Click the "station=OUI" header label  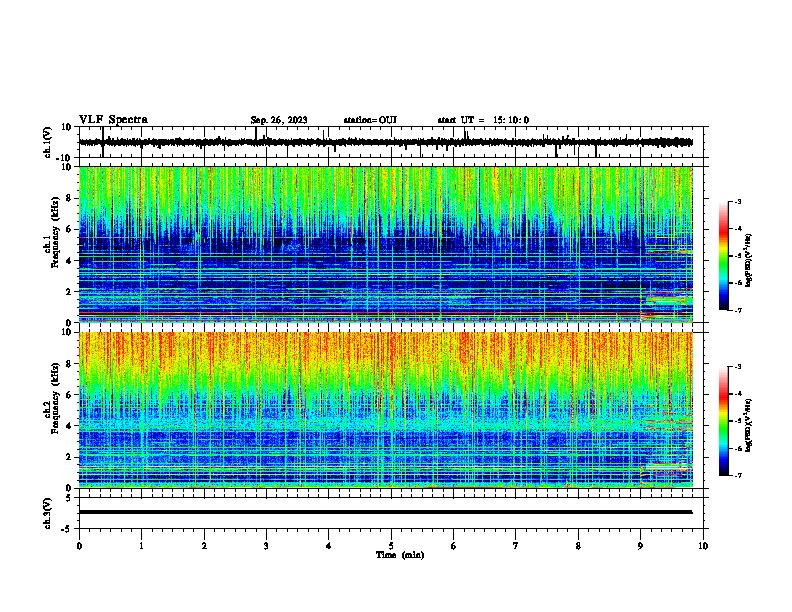click(370, 120)
